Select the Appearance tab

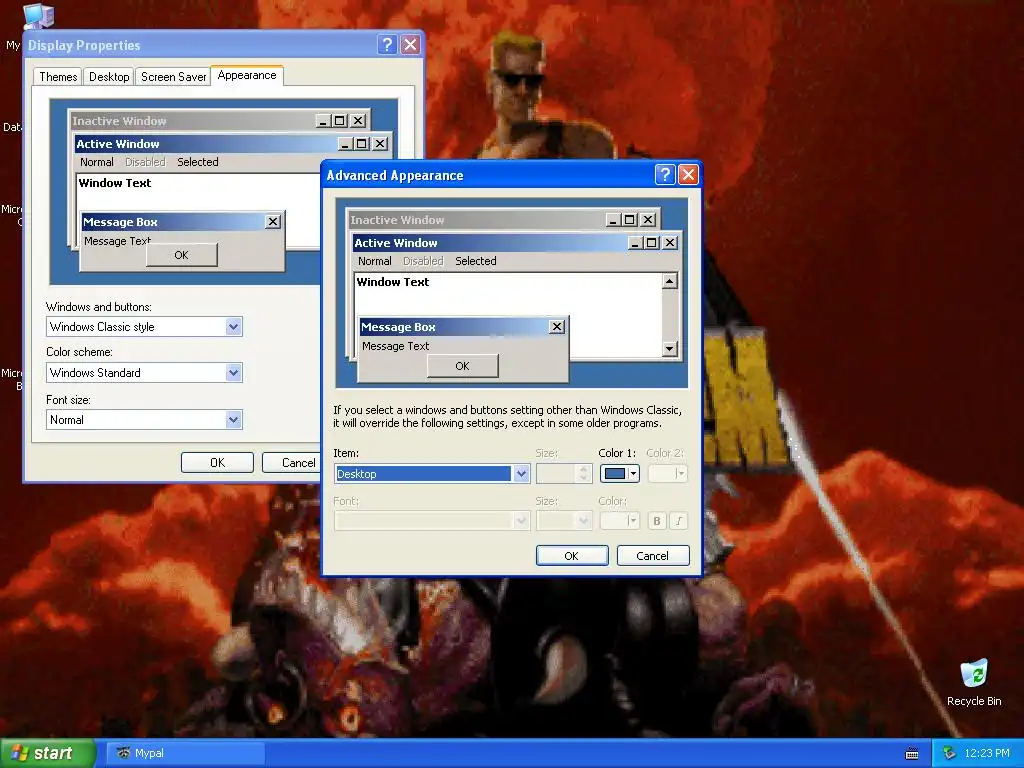pyautogui.click(x=247, y=75)
